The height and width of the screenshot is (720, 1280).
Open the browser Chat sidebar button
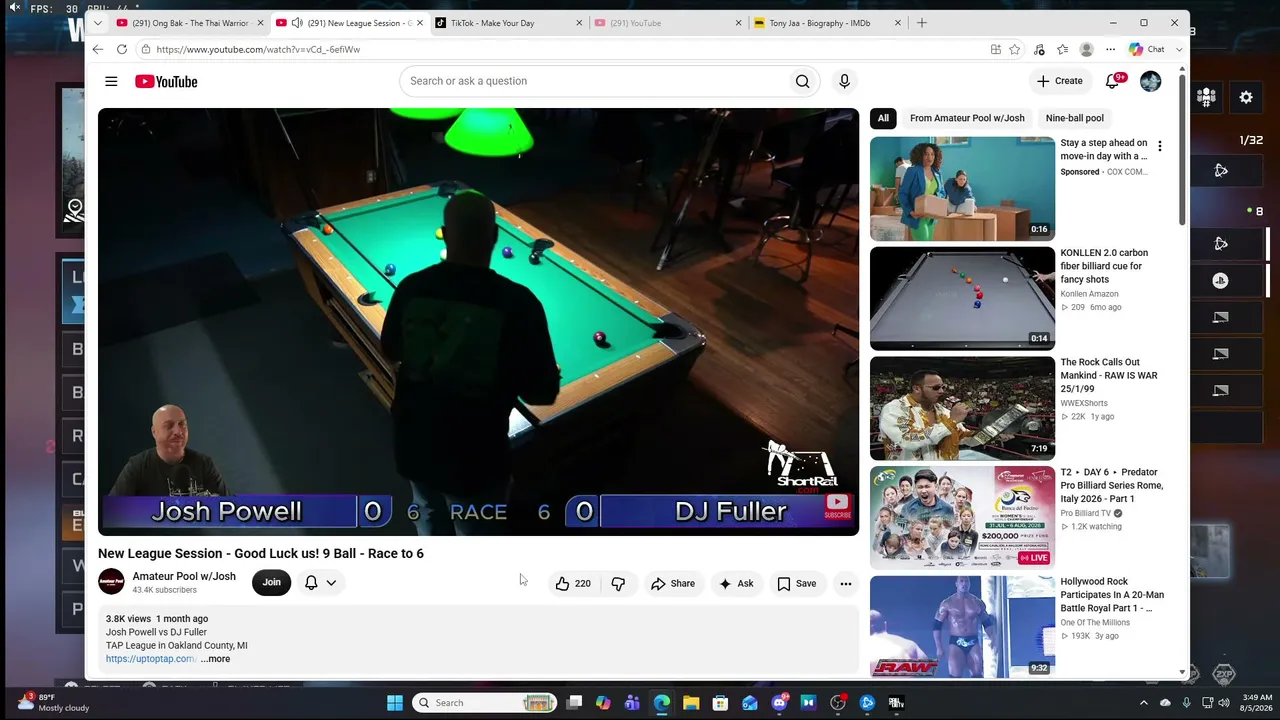pyautogui.click(x=1147, y=49)
